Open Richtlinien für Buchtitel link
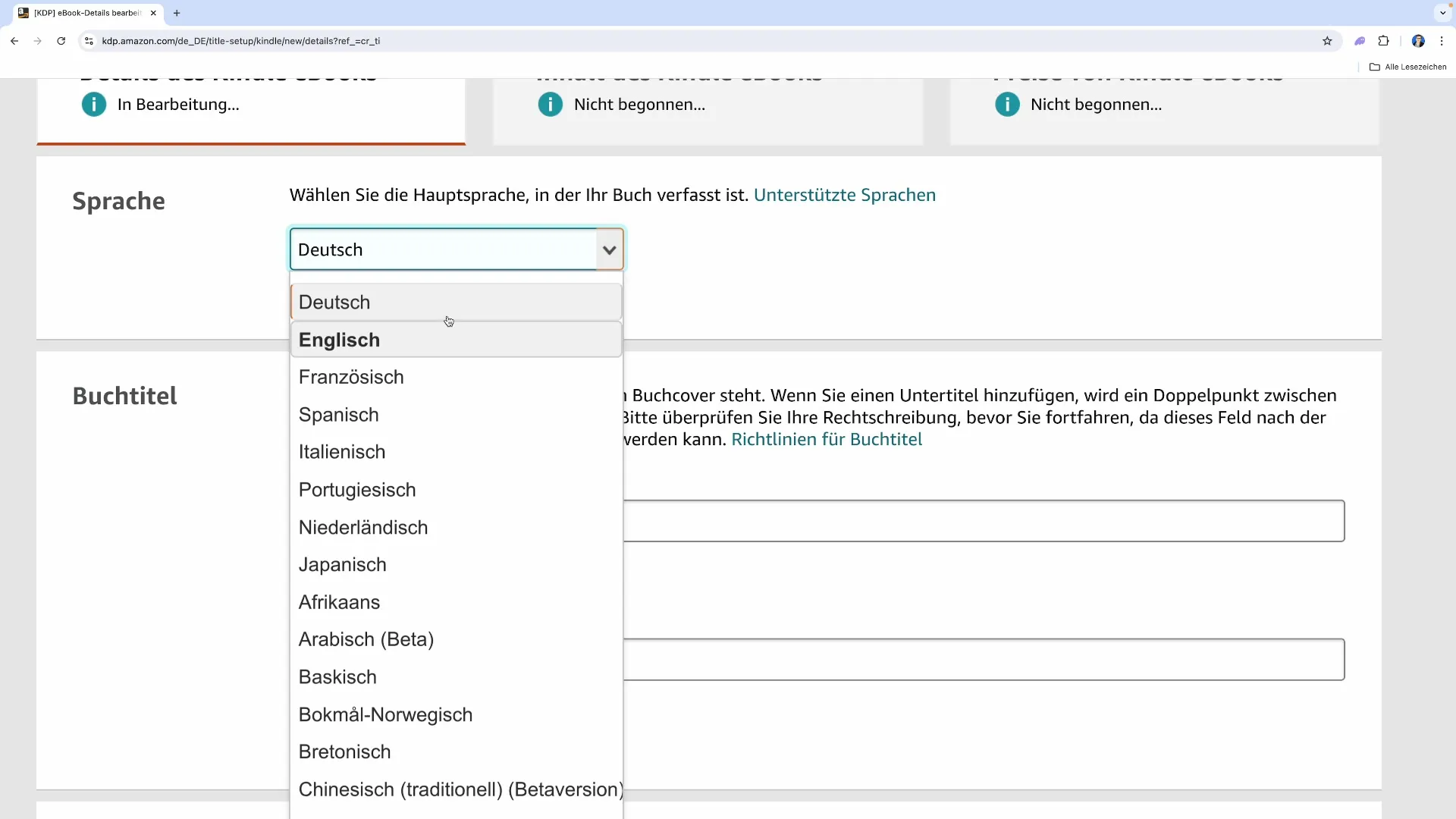1456x819 pixels. (x=826, y=439)
